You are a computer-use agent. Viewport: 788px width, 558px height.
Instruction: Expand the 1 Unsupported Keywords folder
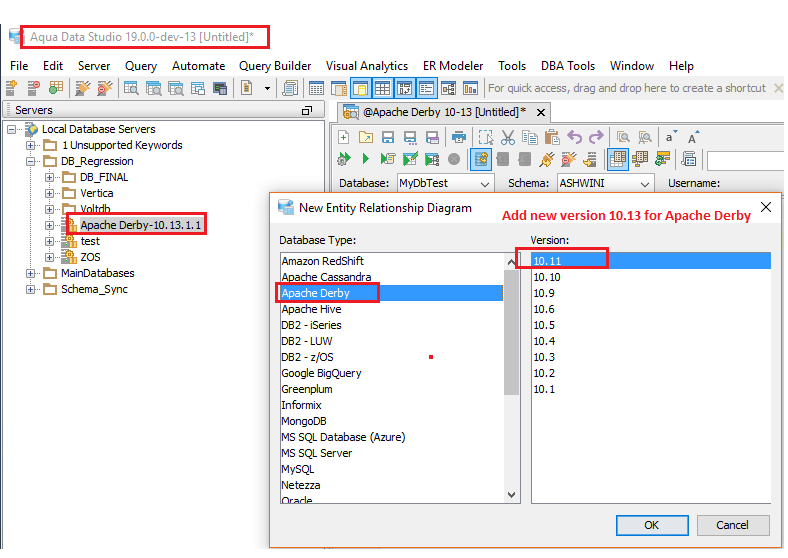point(31,145)
